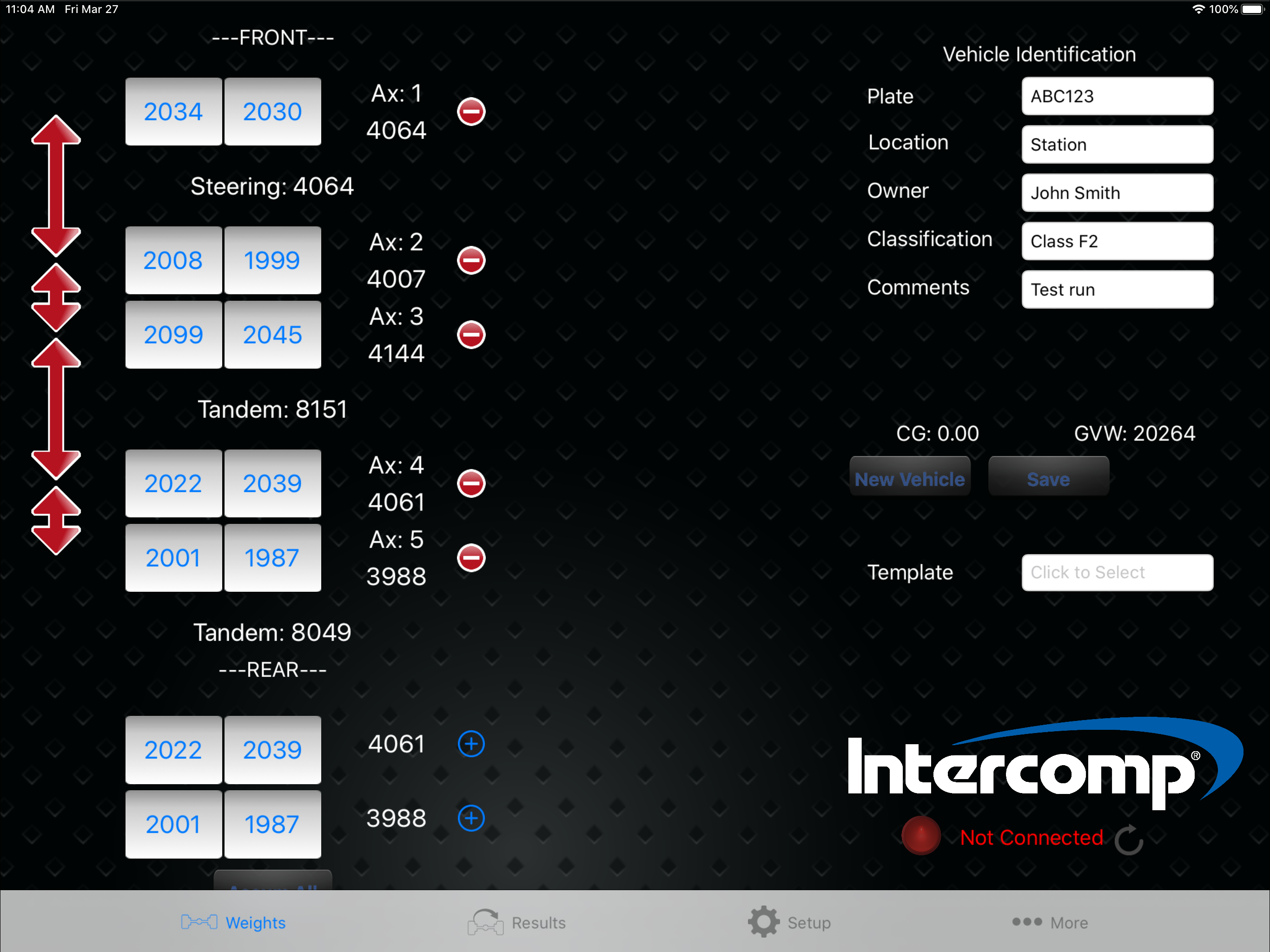
Task: Tap the Plate field containing ABC123
Action: coord(1117,97)
